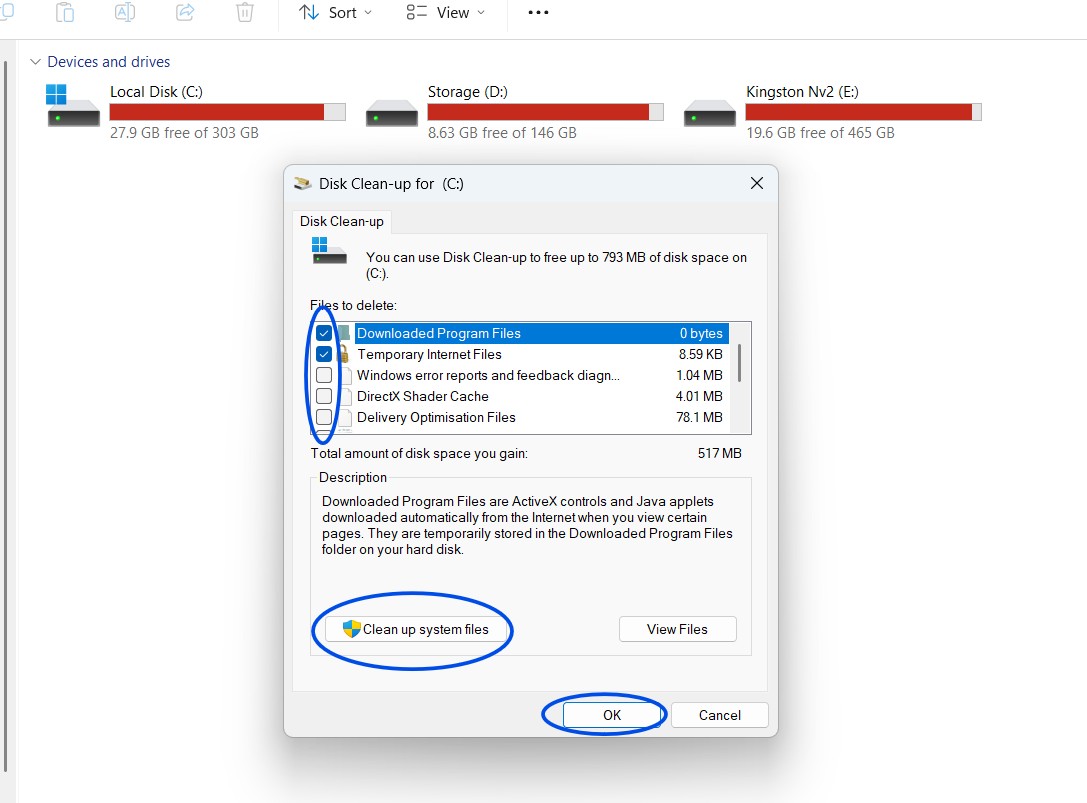Image resolution: width=1087 pixels, height=803 pixels.
Task: Collapse the Devices and drives section
Action: [x=35, y=61]
